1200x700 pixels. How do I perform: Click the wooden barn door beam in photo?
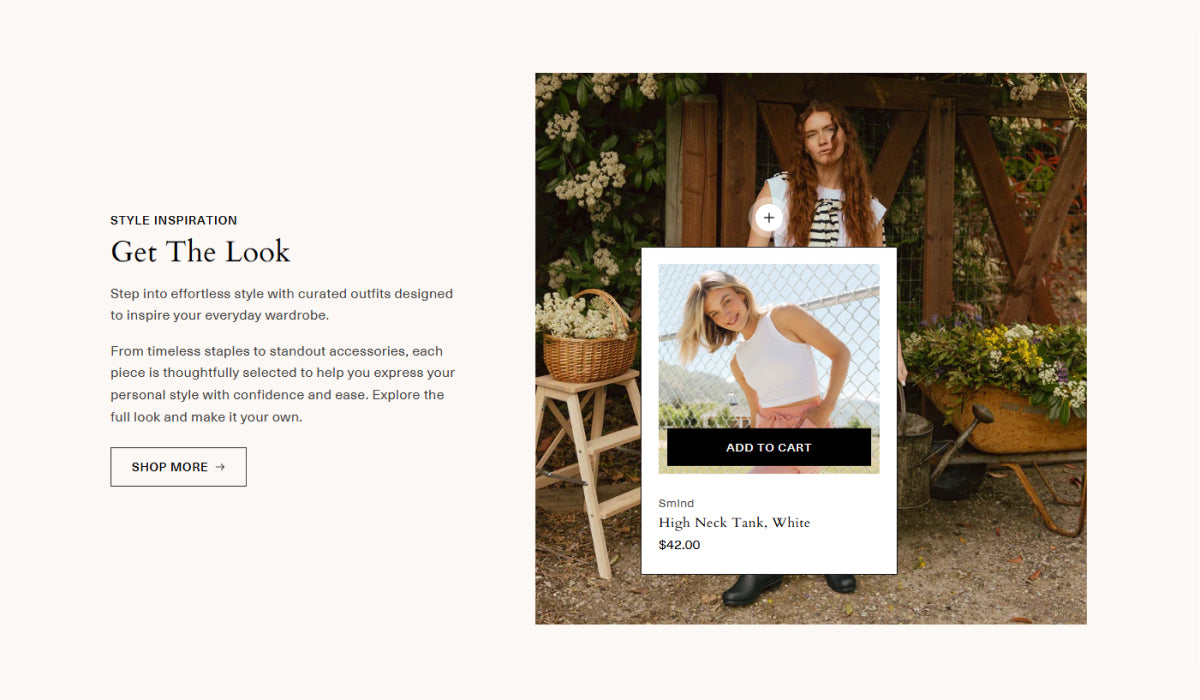coord(938,210)
